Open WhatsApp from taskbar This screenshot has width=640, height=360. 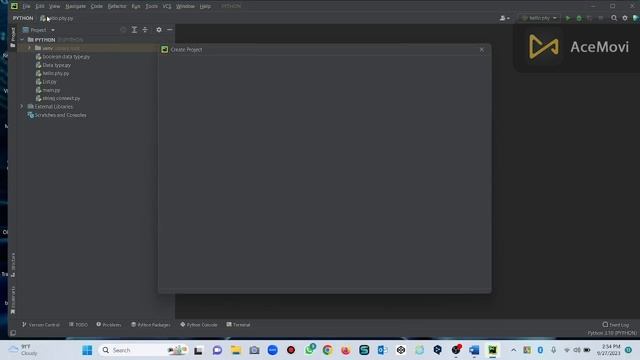pyautogui.click(x=310, y=350)
